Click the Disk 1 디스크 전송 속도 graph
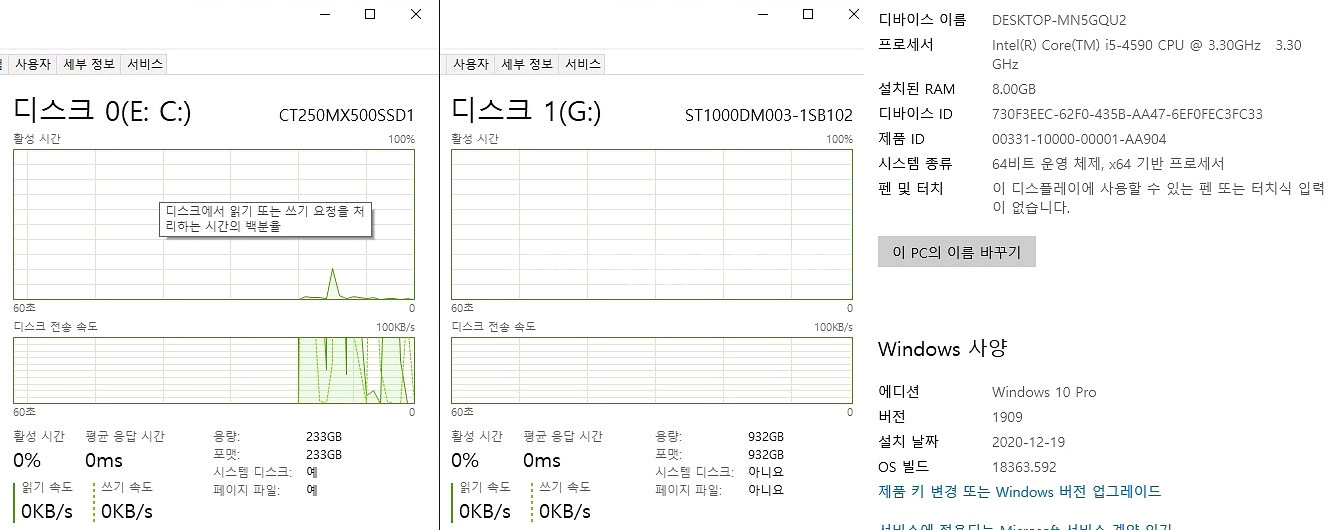The height and width of the screenshot is (530, 1344). pyautogui.click(x=652, y=371)
